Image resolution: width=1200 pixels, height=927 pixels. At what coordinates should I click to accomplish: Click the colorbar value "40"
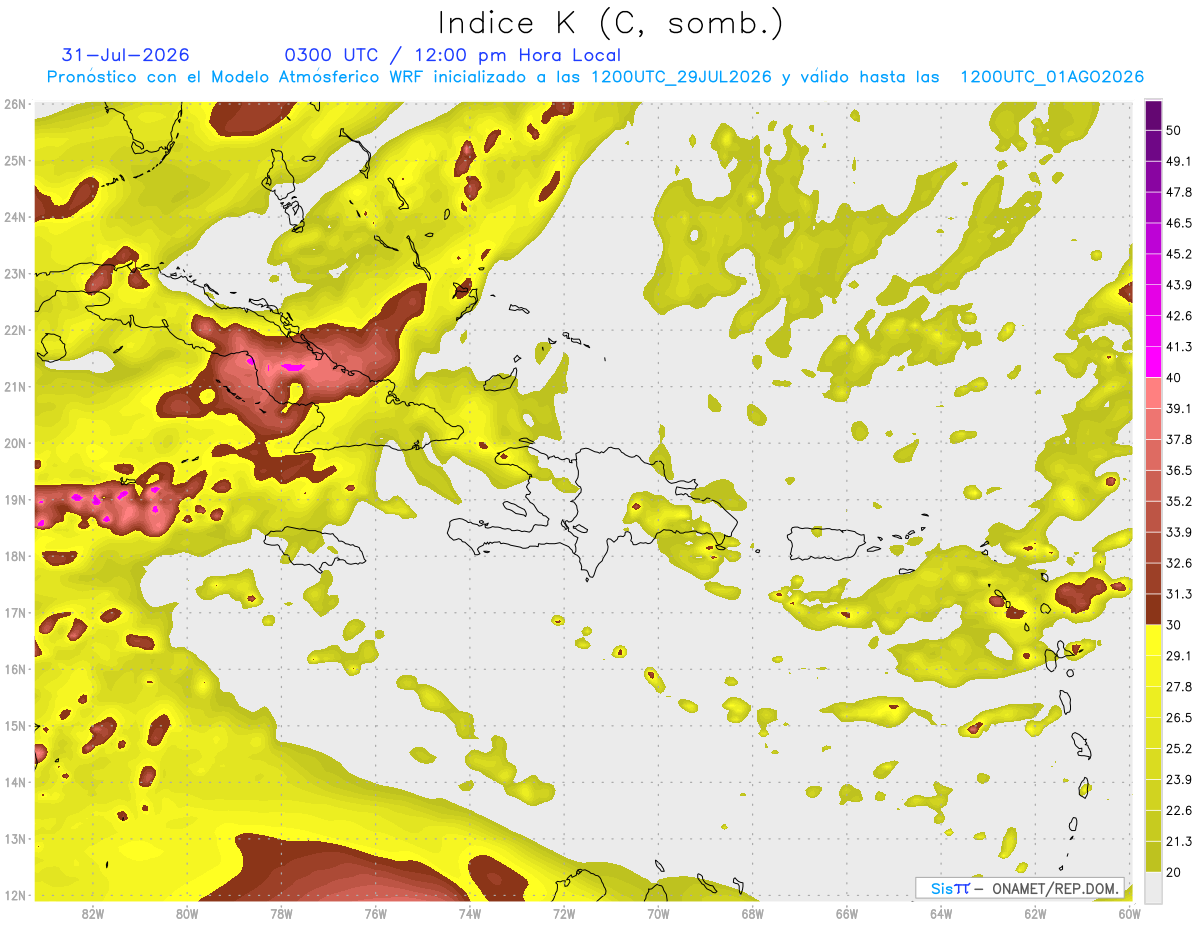(x=1174, y=378)
